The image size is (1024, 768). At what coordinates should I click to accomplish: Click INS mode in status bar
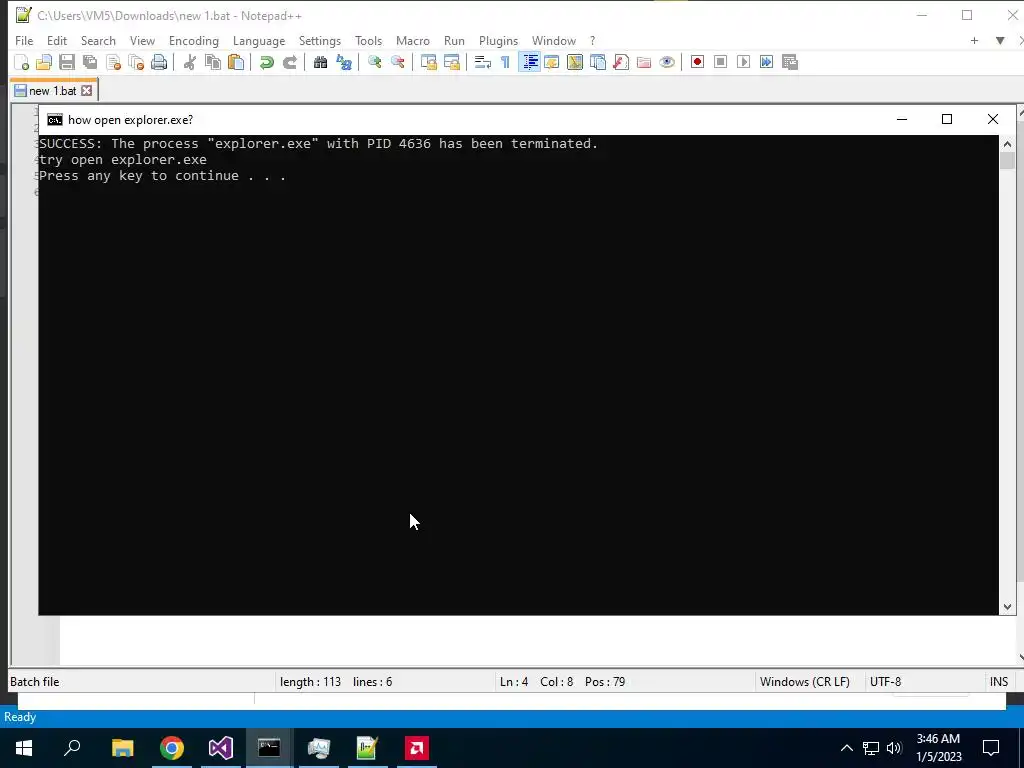[x=999, y=682]
